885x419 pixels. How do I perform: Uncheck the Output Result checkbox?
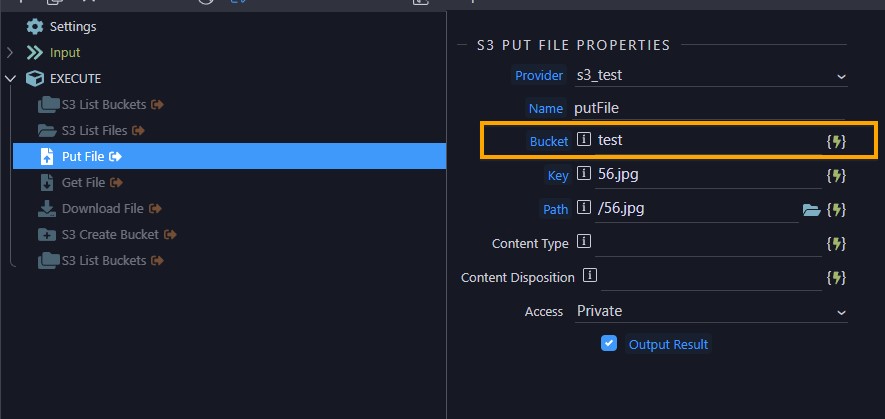(608, 343)
